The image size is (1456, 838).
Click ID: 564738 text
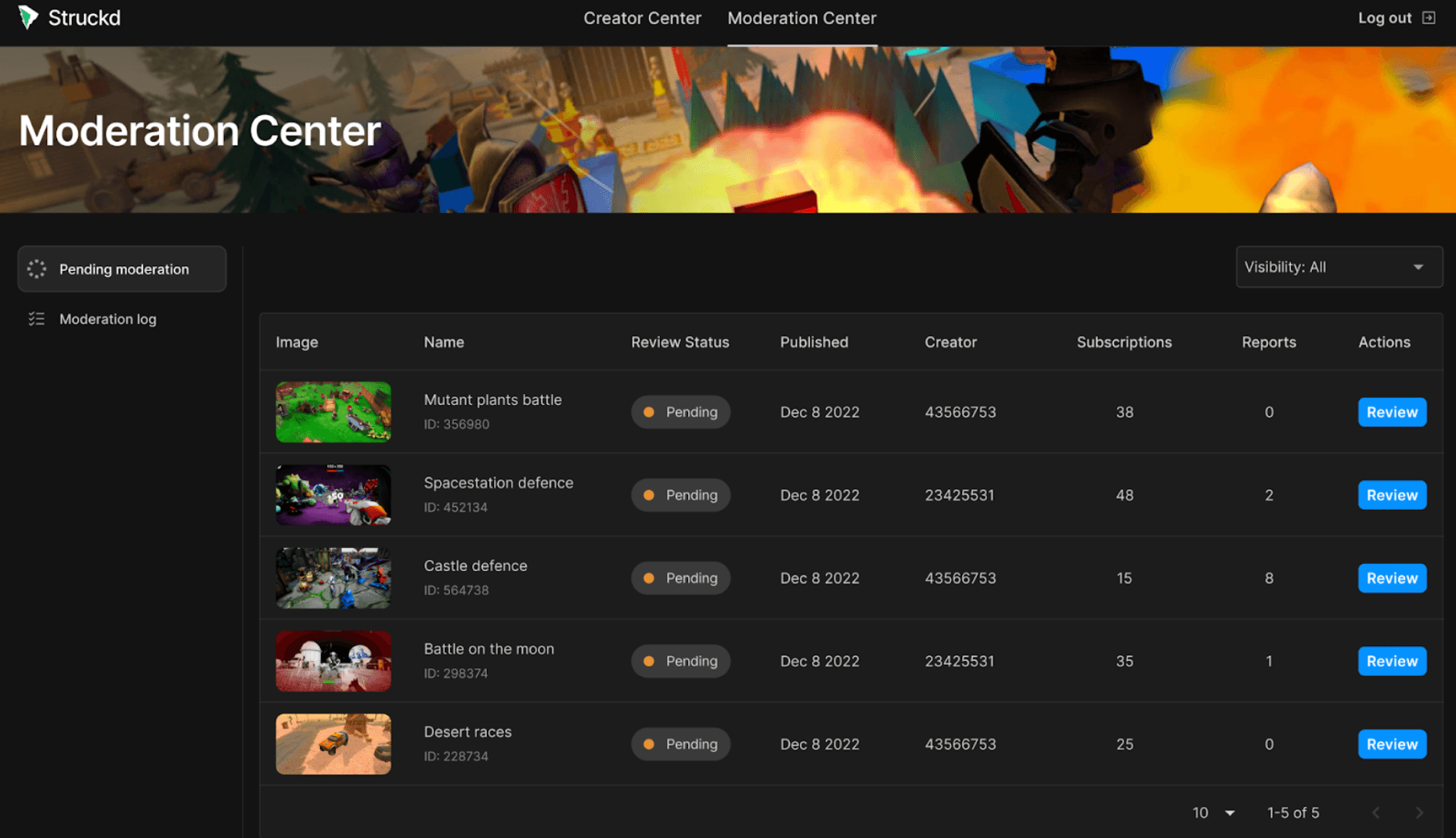456,590
